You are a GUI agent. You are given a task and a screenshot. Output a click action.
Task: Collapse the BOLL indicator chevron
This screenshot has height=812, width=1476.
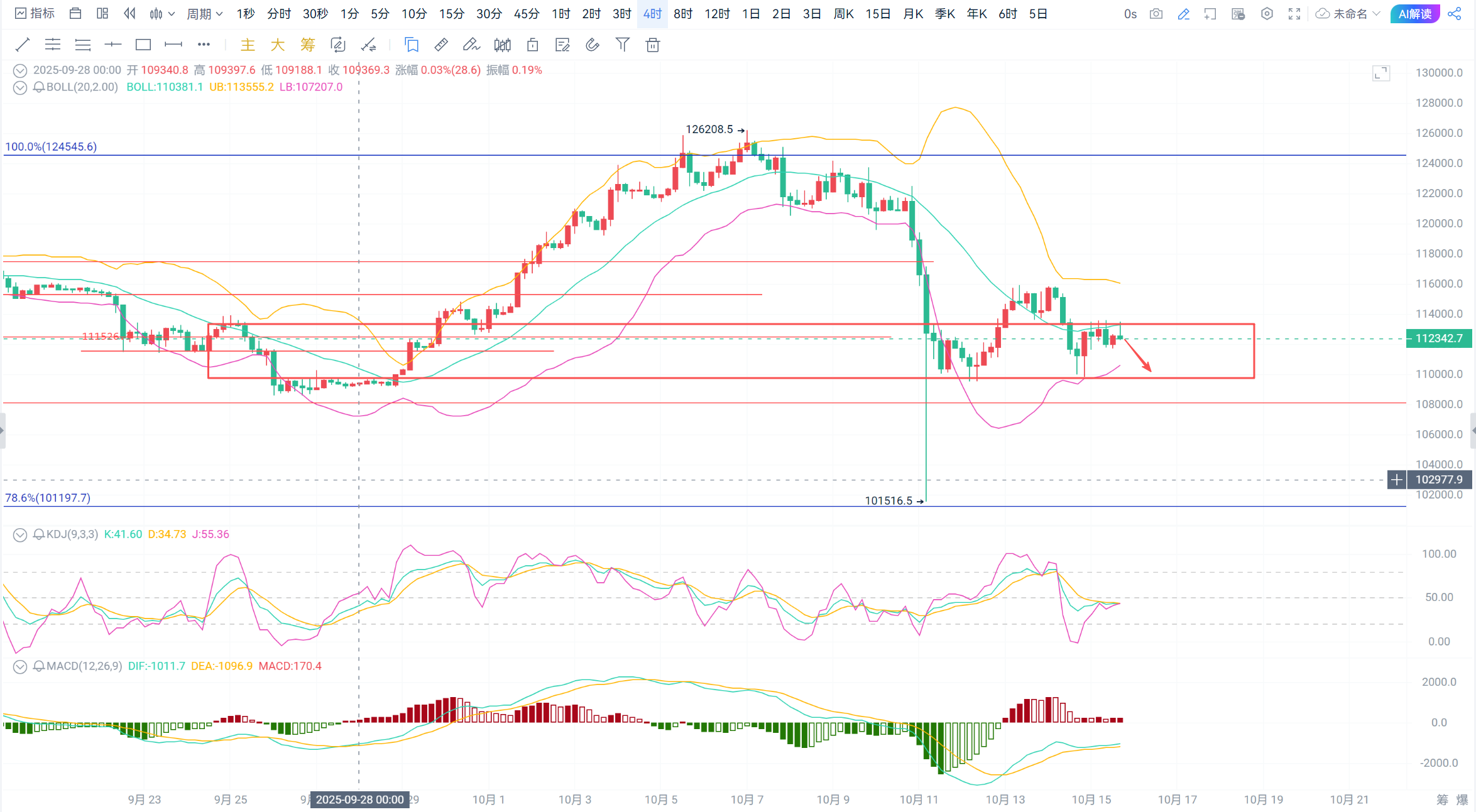20,87
